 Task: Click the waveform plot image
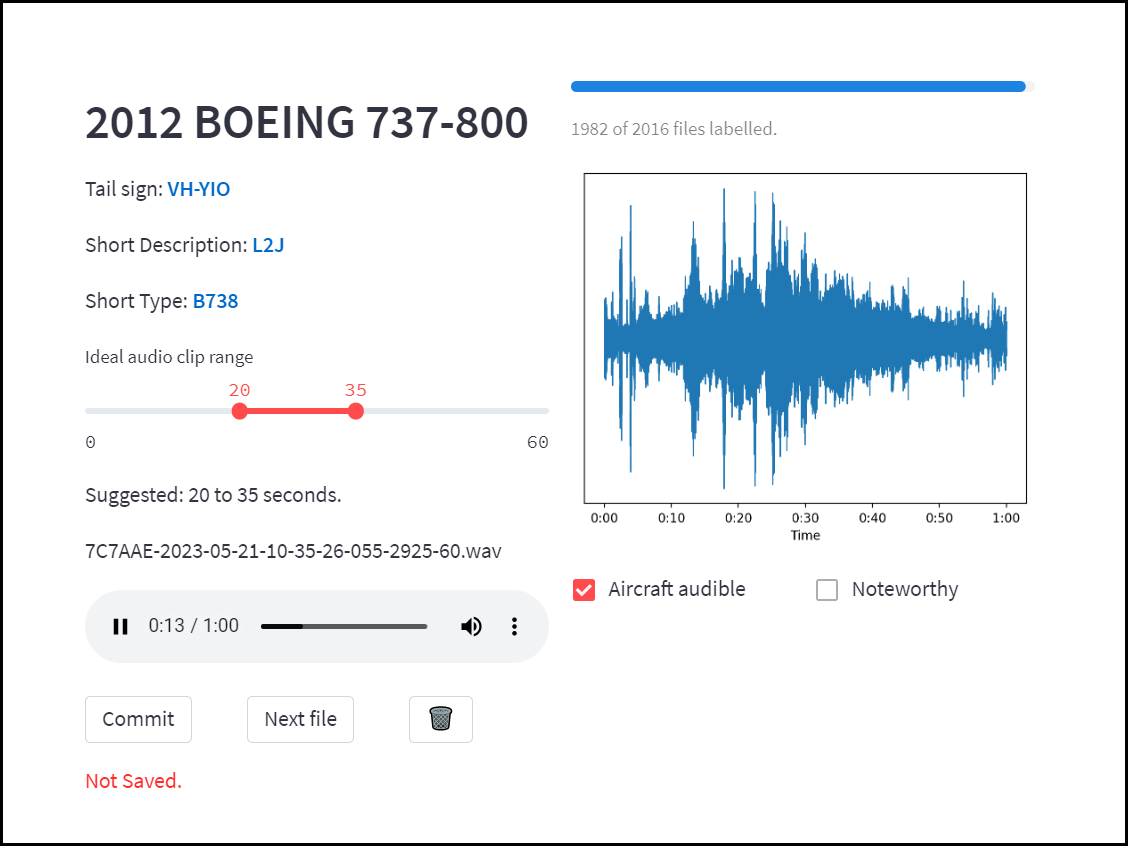[x=803, y=355]
